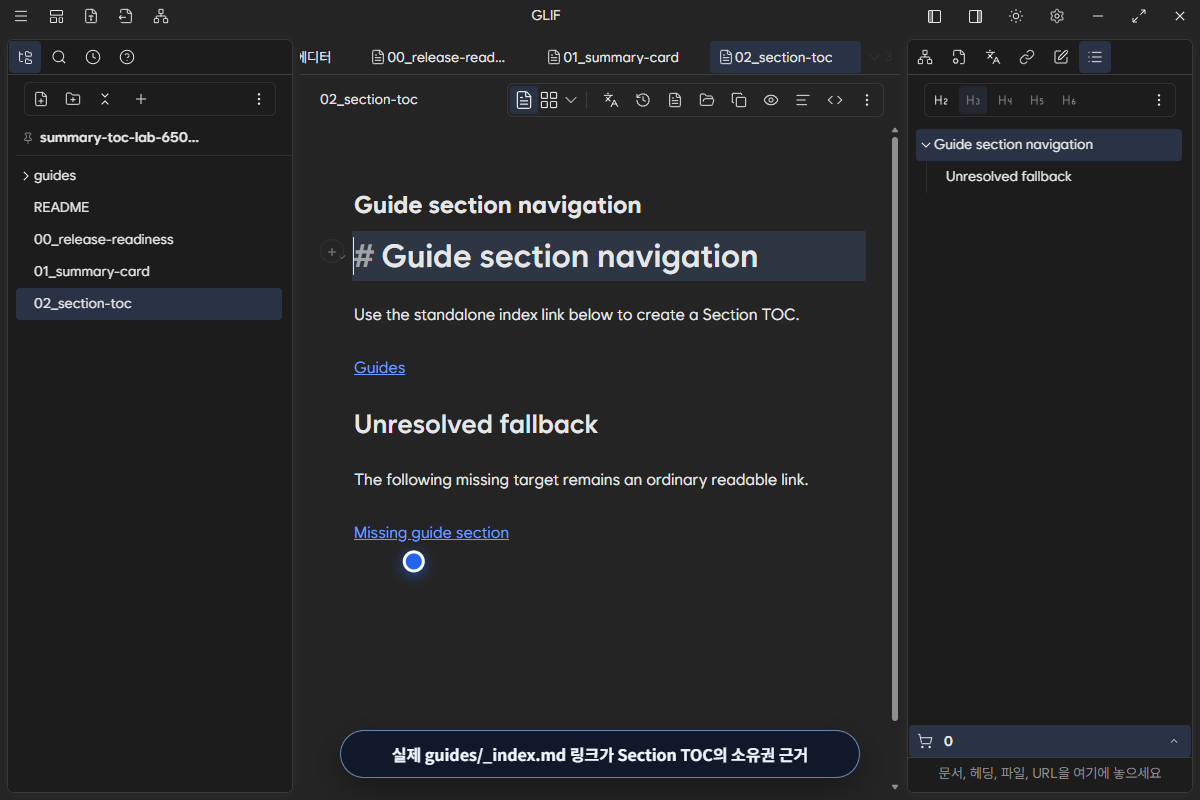Open the file link panel in right sidebar
Image resolution: width=1200 pixels, height=800 pixels.
click(x=959, y=57)
